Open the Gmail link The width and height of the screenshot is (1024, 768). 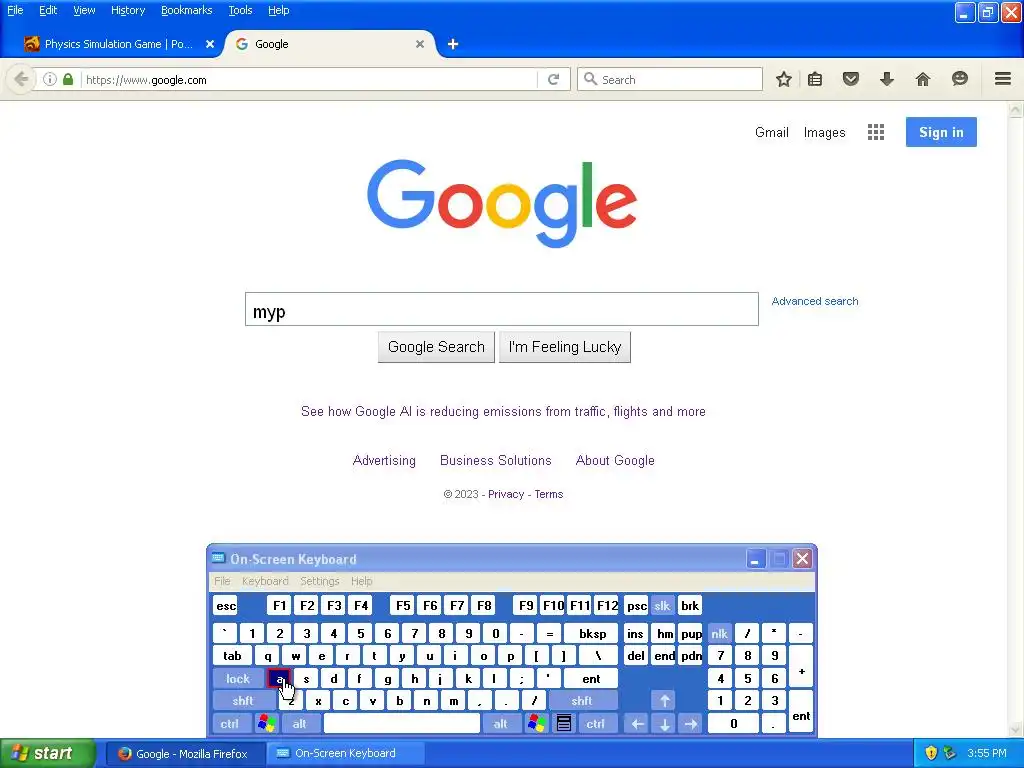pyautogui.click(x=772, y=132)
